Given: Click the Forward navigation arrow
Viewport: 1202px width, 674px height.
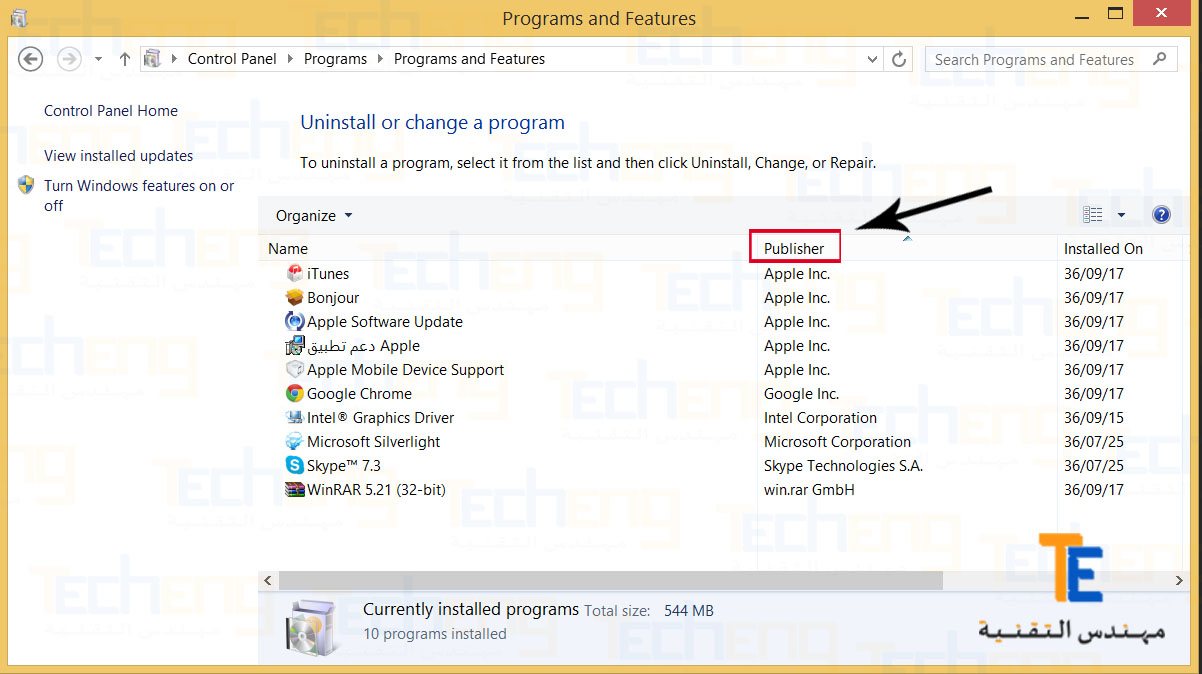Looking at the screenshot, I should 69,59.
